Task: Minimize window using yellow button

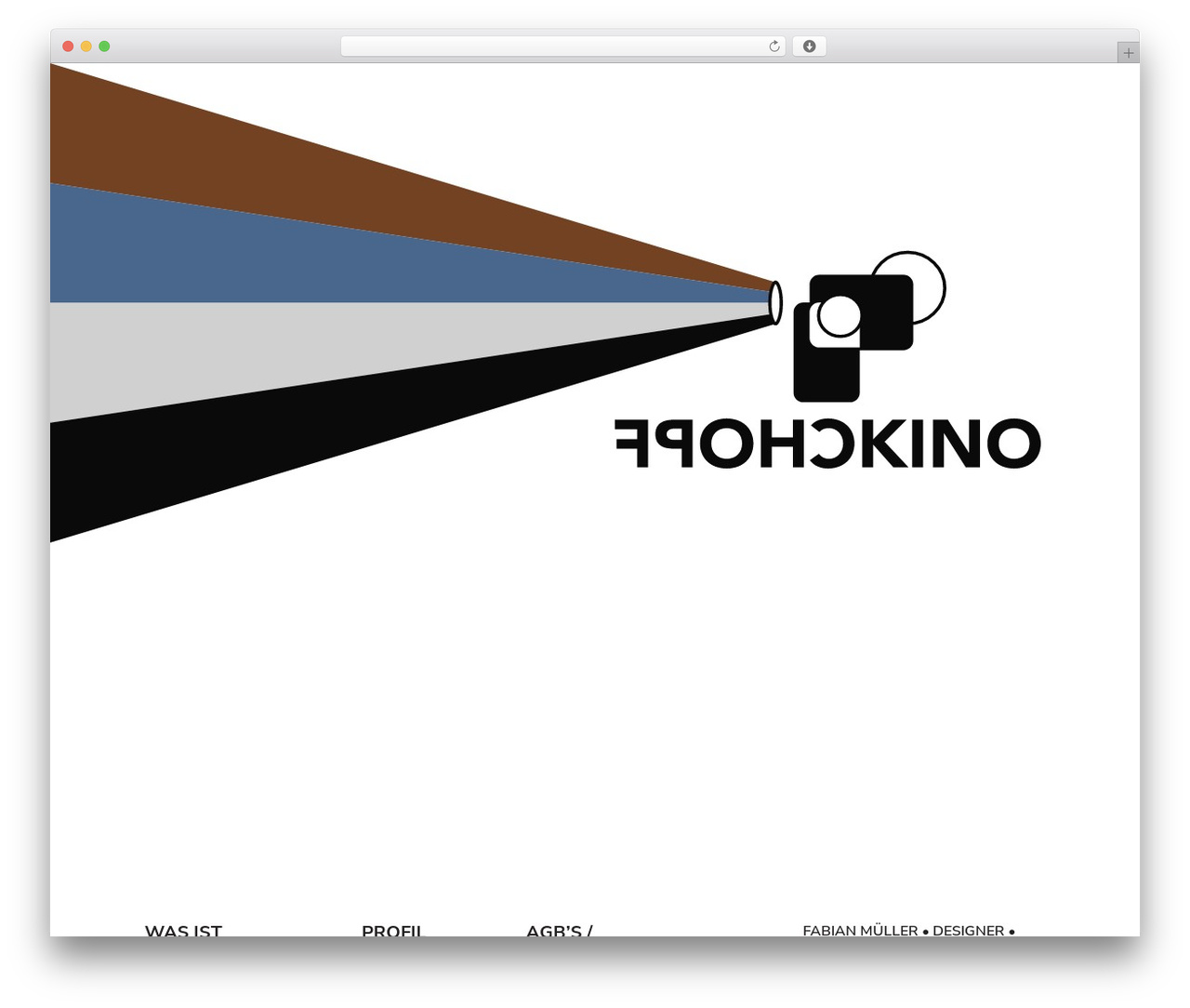Action: tap(86, 46)
